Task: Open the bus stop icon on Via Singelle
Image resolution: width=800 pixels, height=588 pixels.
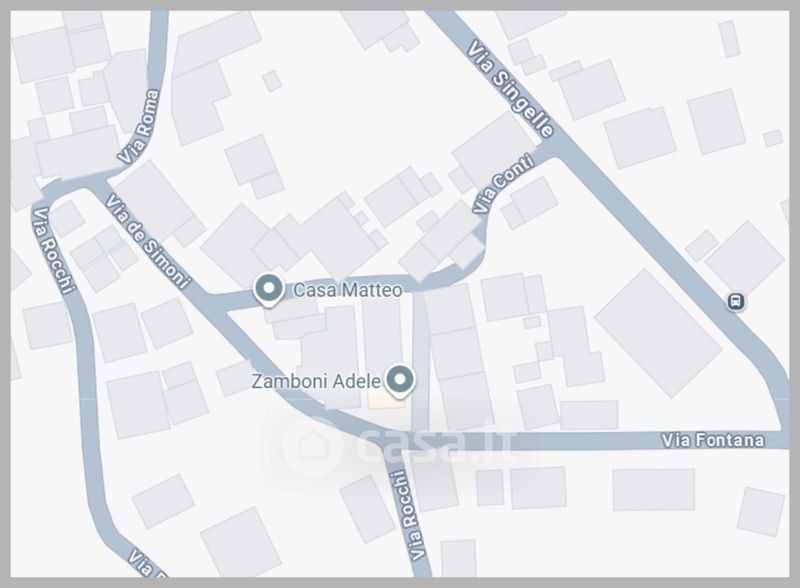Action: [736, 301]
